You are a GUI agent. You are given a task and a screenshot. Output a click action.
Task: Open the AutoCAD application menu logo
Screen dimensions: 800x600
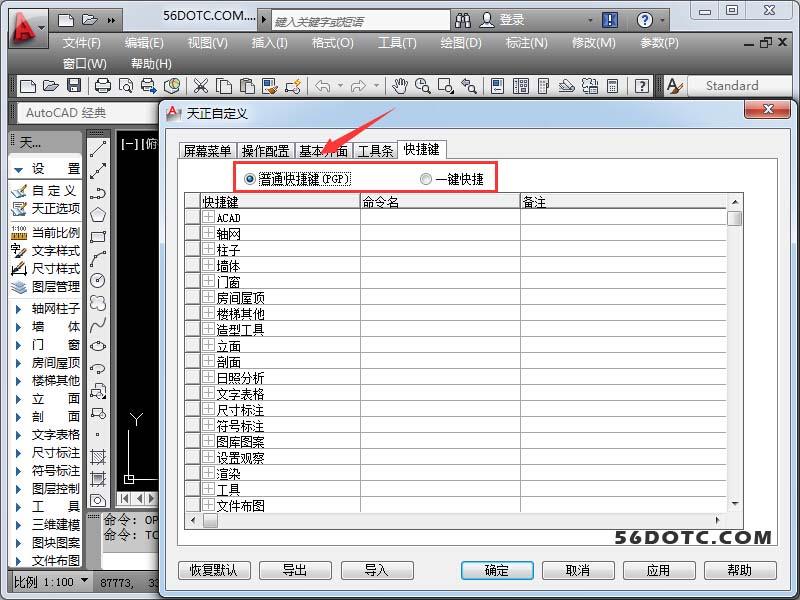tap(28, 28)
